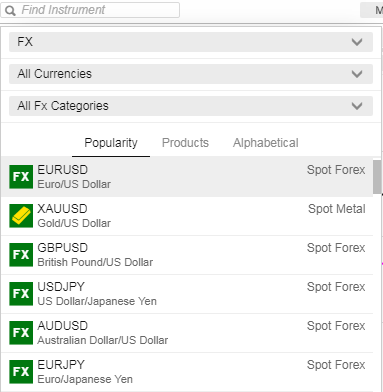The width and height of the screenshot is (383, 392).
Task: Click the partially visible button at top right
Action: click(372, 10)
